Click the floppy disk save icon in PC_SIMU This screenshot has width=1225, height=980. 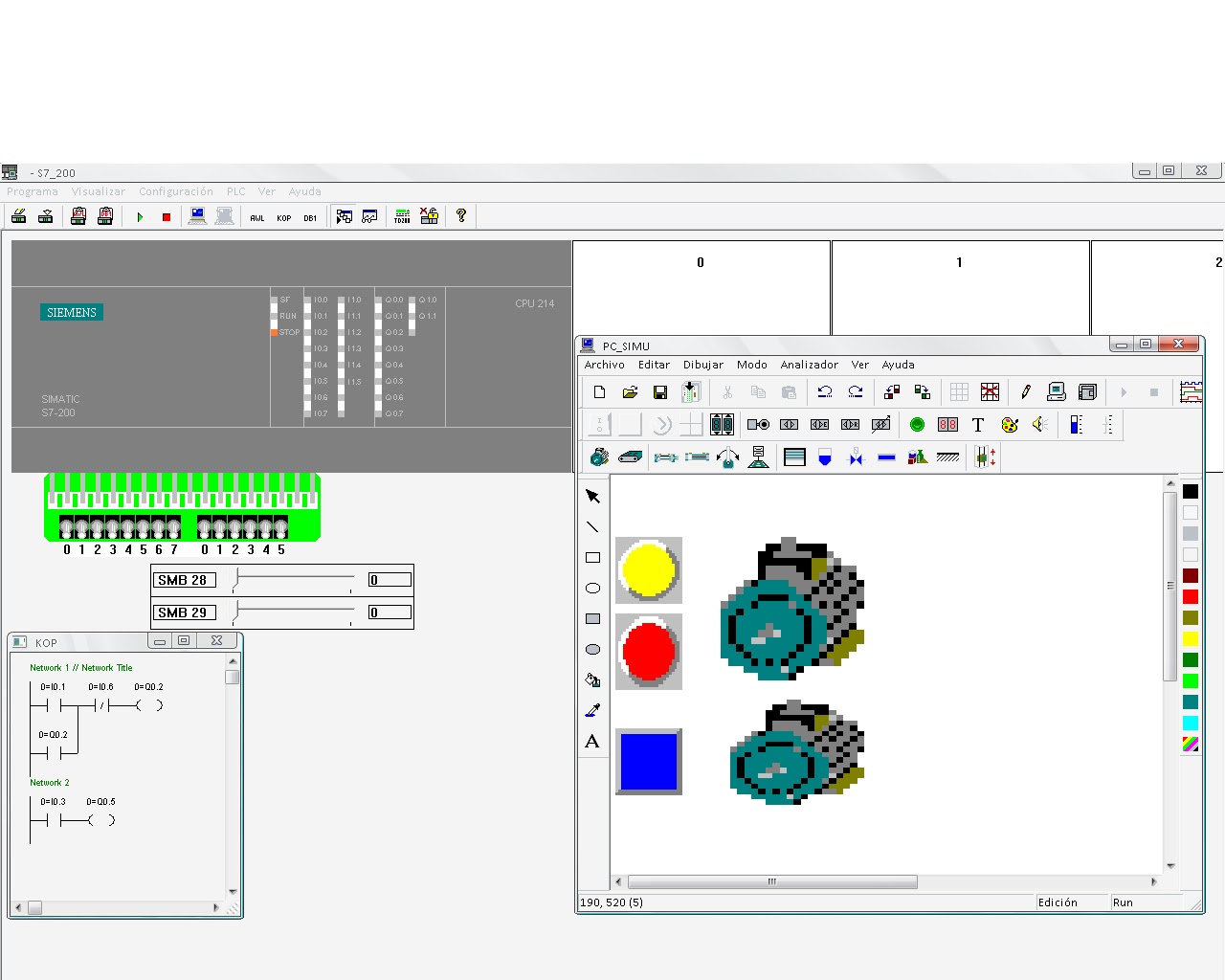click(x=659, y=391)
